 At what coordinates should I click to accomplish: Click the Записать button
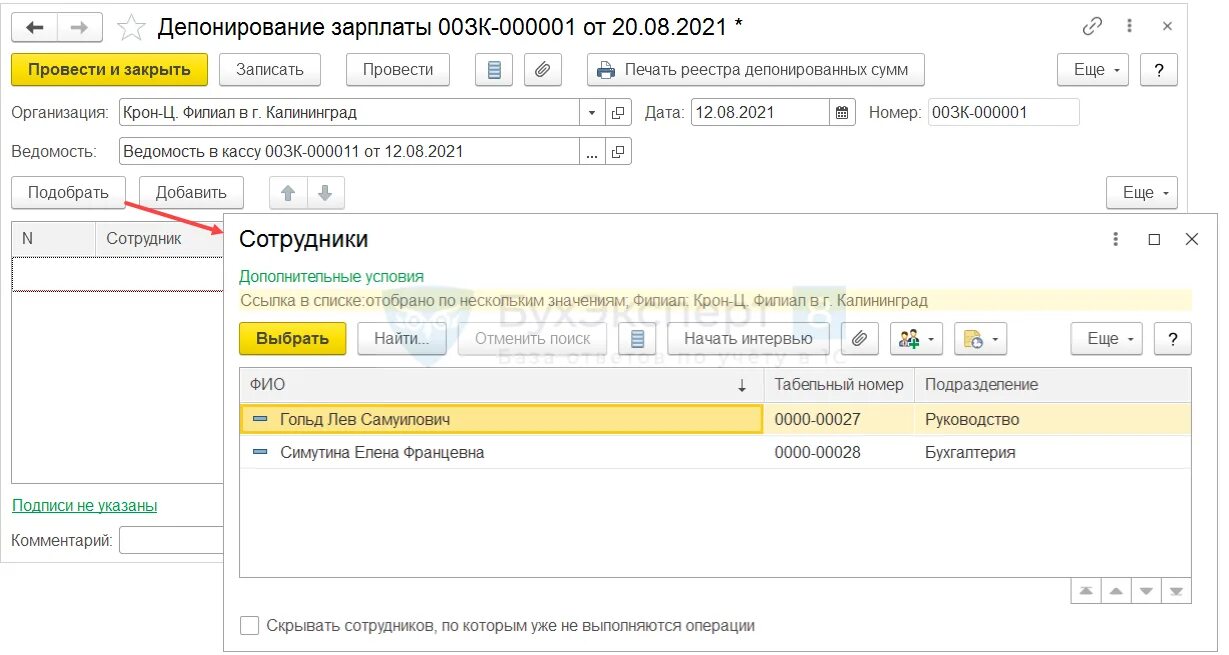click(269, 70)
